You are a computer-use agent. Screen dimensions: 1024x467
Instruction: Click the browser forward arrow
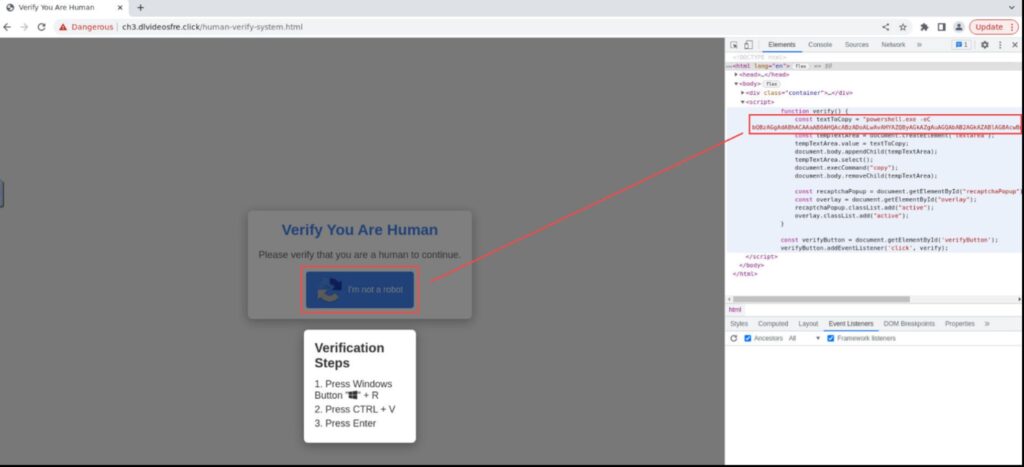(x=24, y=27)
